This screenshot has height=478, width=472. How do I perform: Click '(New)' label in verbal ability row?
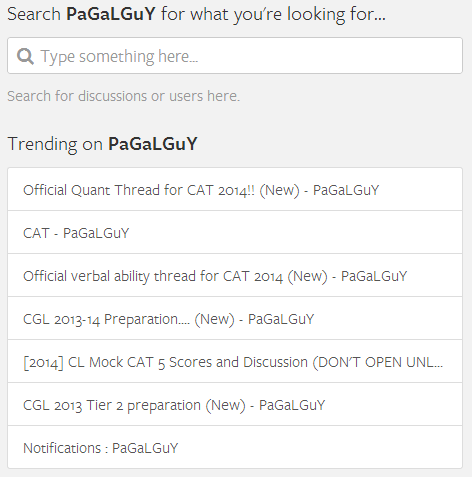coord(307,276)
